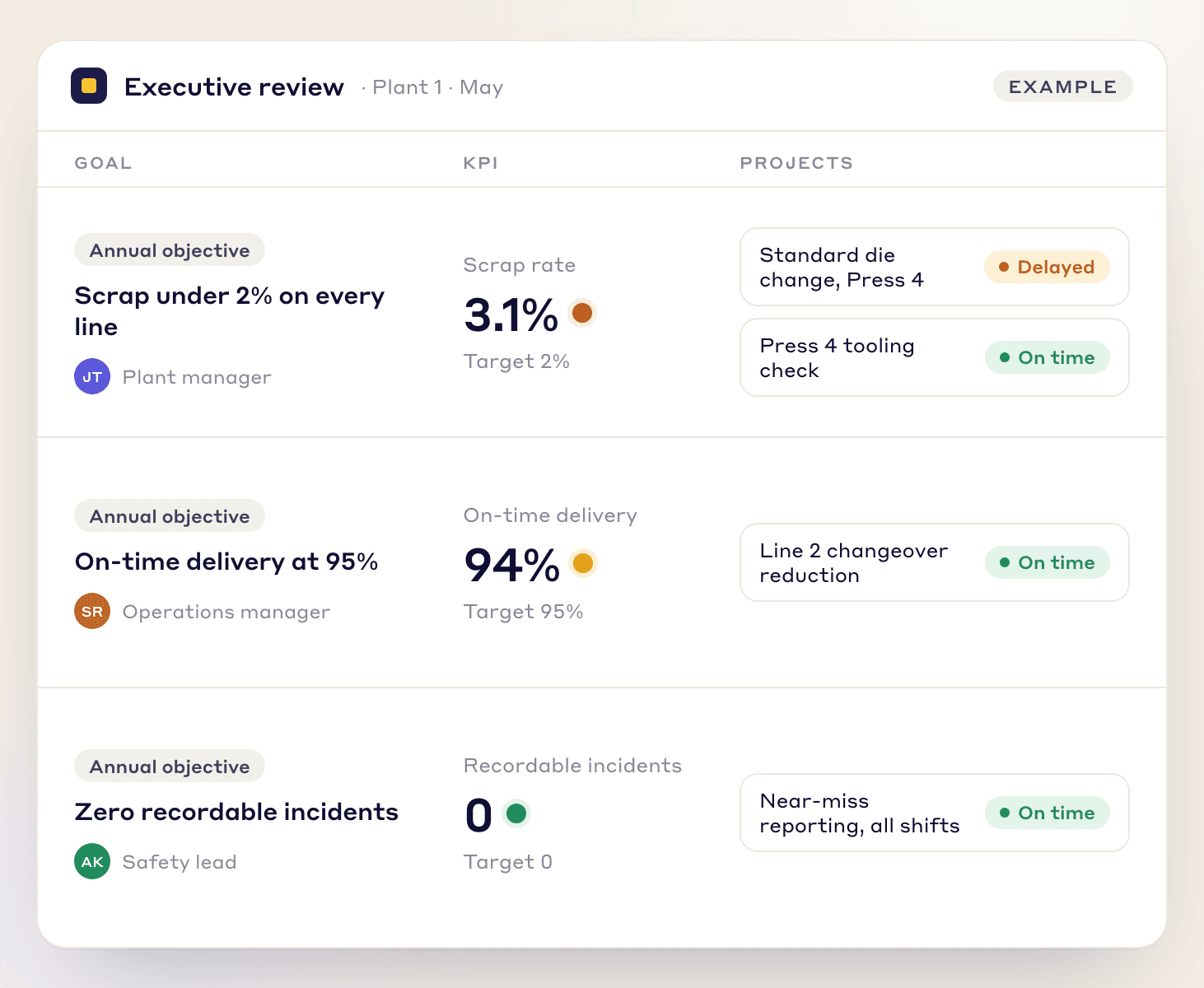
Task: Click the Recordable incidents KPI label
Action: coord(572,766)
